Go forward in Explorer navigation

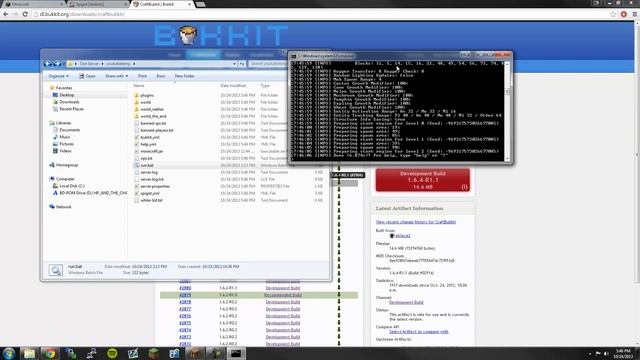[57, 64]
